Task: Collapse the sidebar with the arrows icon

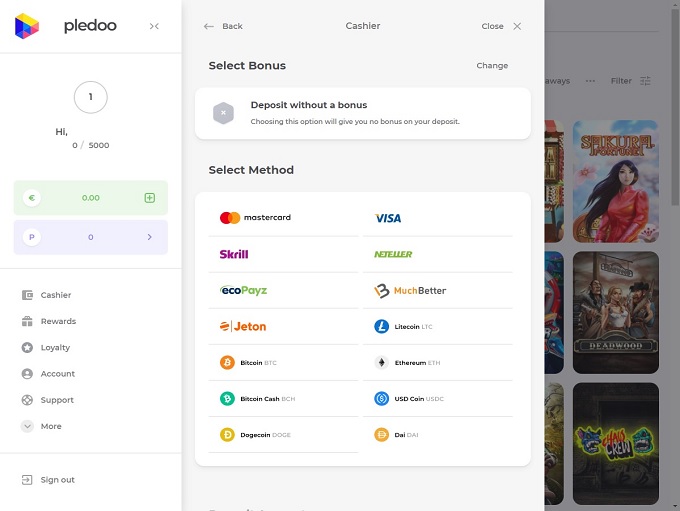Action: 154,26
